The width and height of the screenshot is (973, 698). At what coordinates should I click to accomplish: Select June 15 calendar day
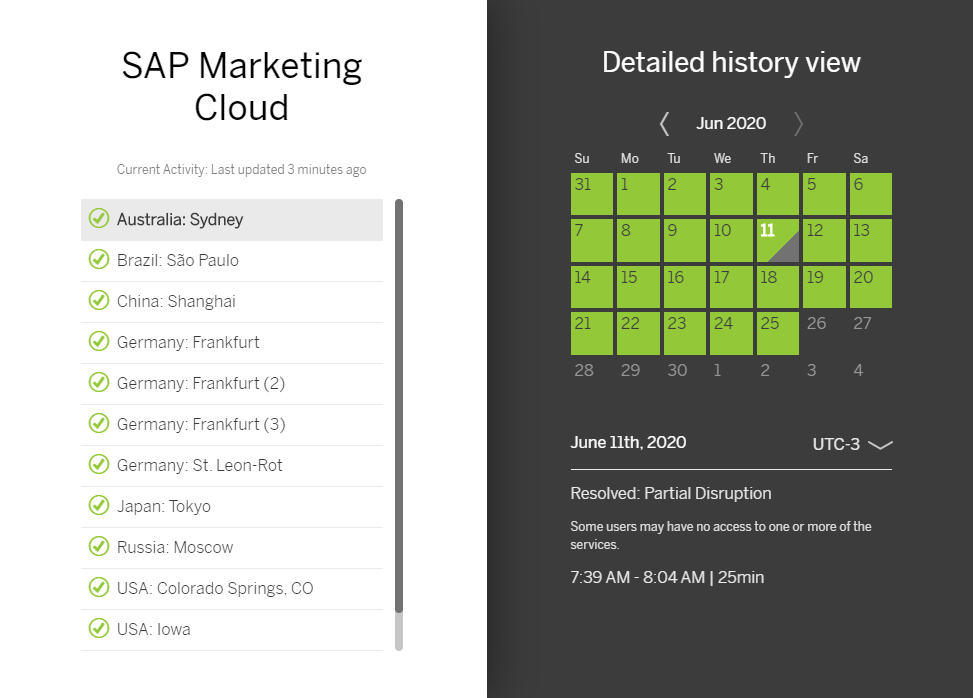(638, 287)
